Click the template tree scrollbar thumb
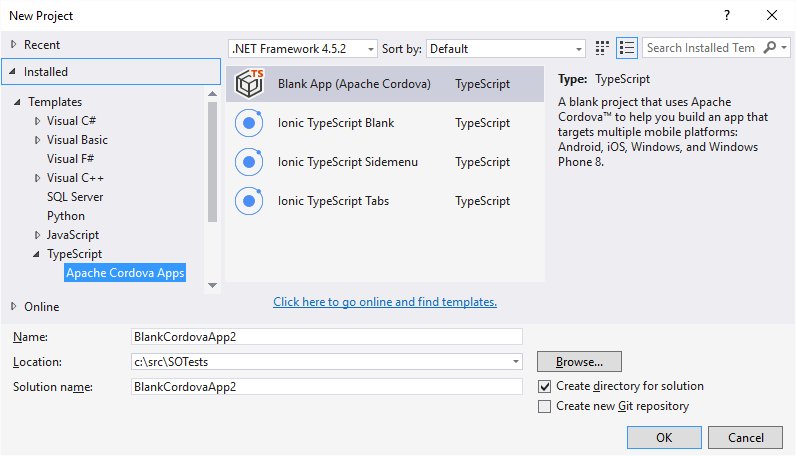 (x=213, y=162)
